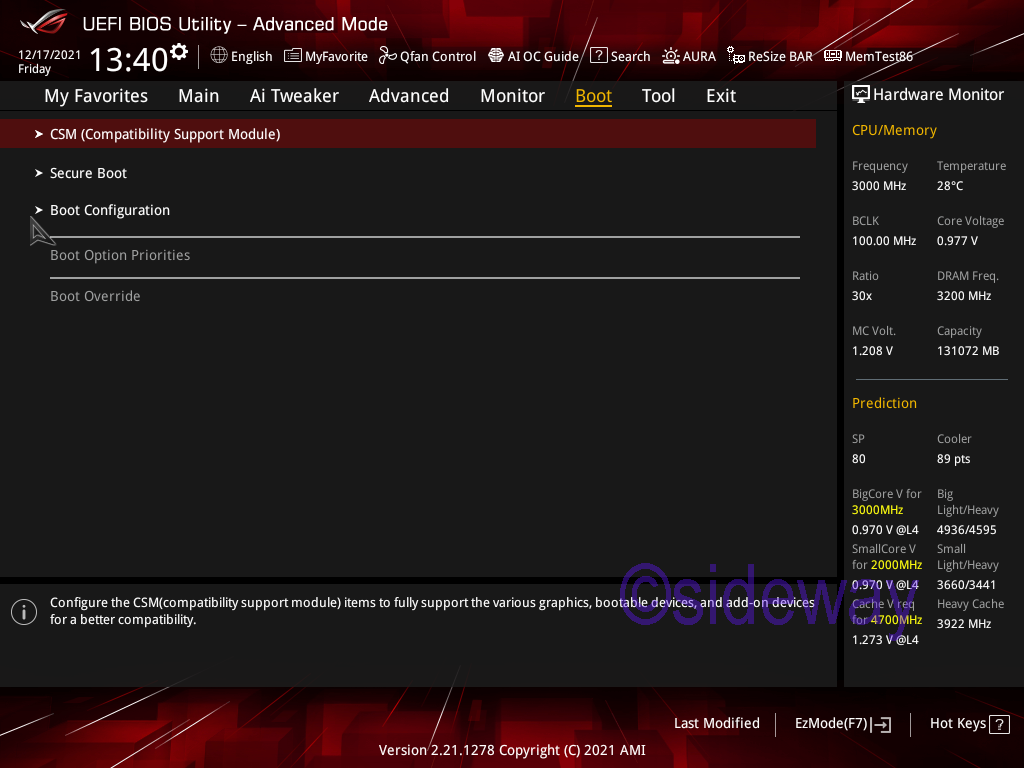Click Boot Option Priorities heading

point(120,255)
